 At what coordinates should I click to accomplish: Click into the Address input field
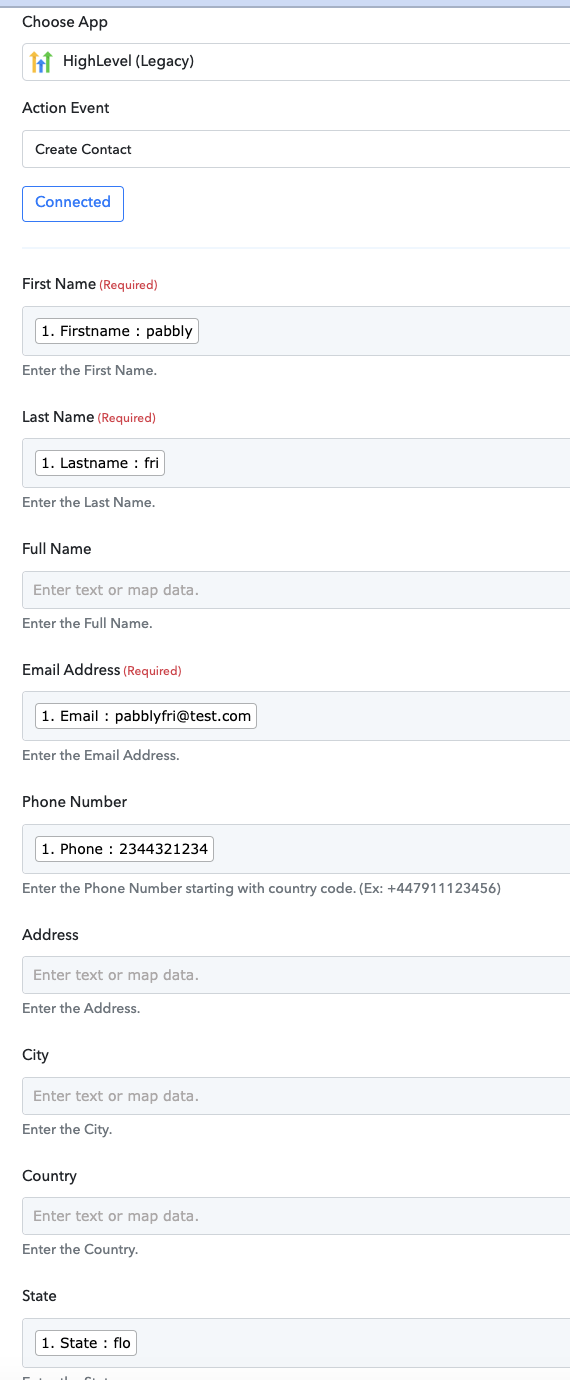[296, 975]
